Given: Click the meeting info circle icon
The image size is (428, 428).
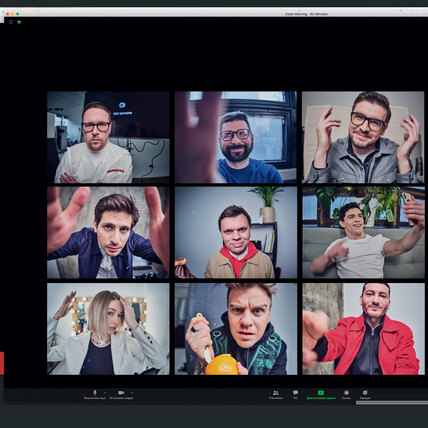Looking at the screenshot, I should point(11,22).
